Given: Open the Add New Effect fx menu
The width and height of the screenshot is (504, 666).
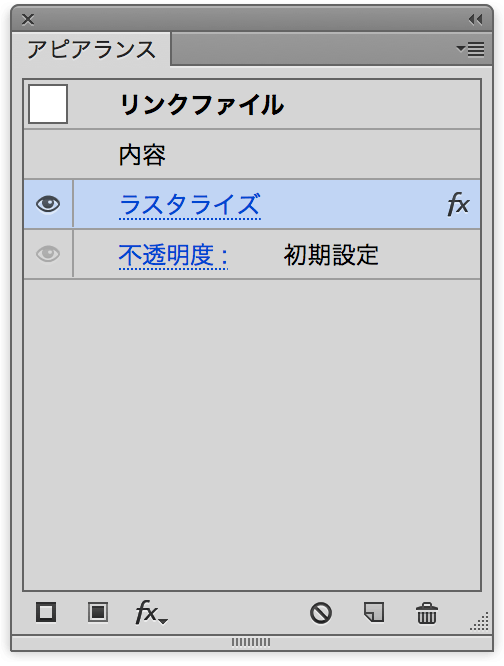Looking at the screenshot, I should [151, 612].
